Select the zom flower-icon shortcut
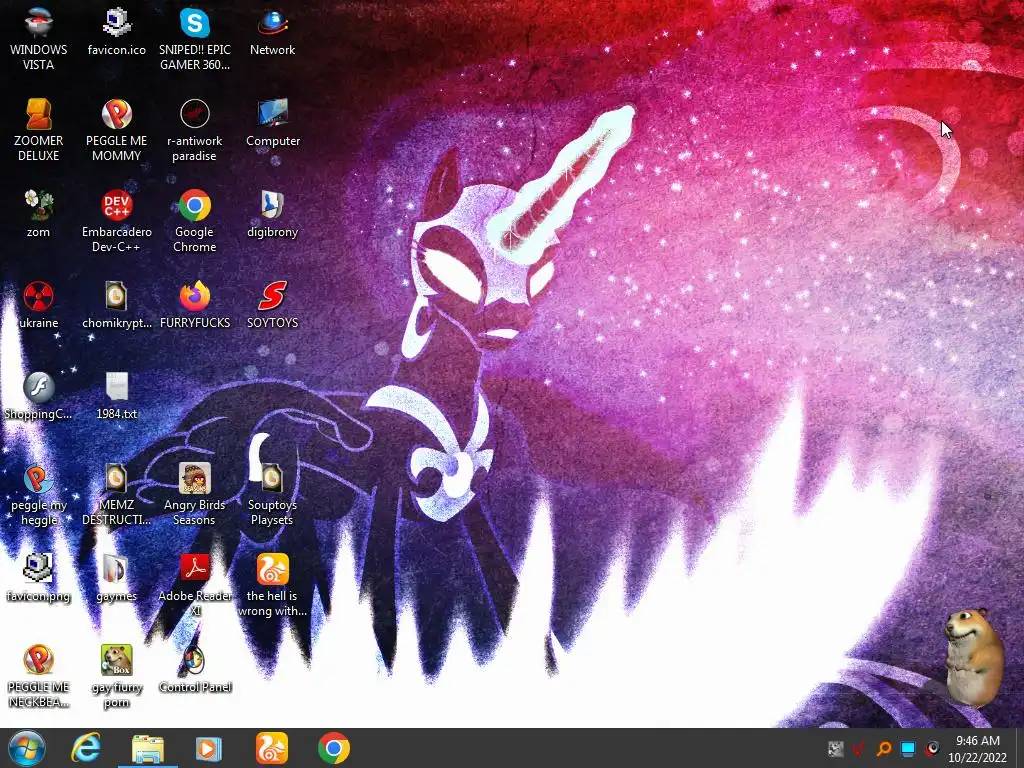This screenshot has width=1024, height=768. coord(39,215)
